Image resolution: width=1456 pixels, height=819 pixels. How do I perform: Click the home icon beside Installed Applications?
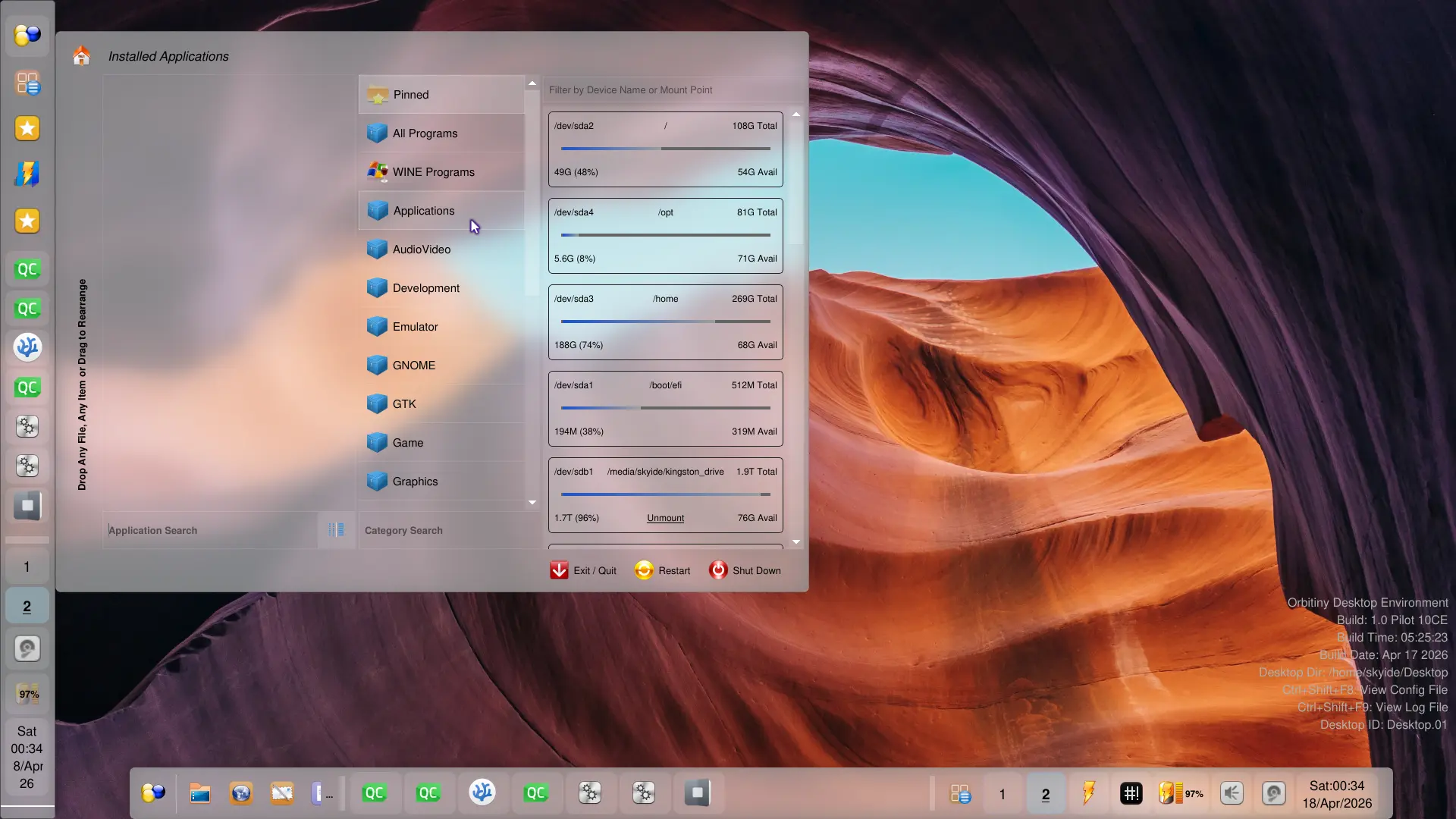tap(81, 56)
